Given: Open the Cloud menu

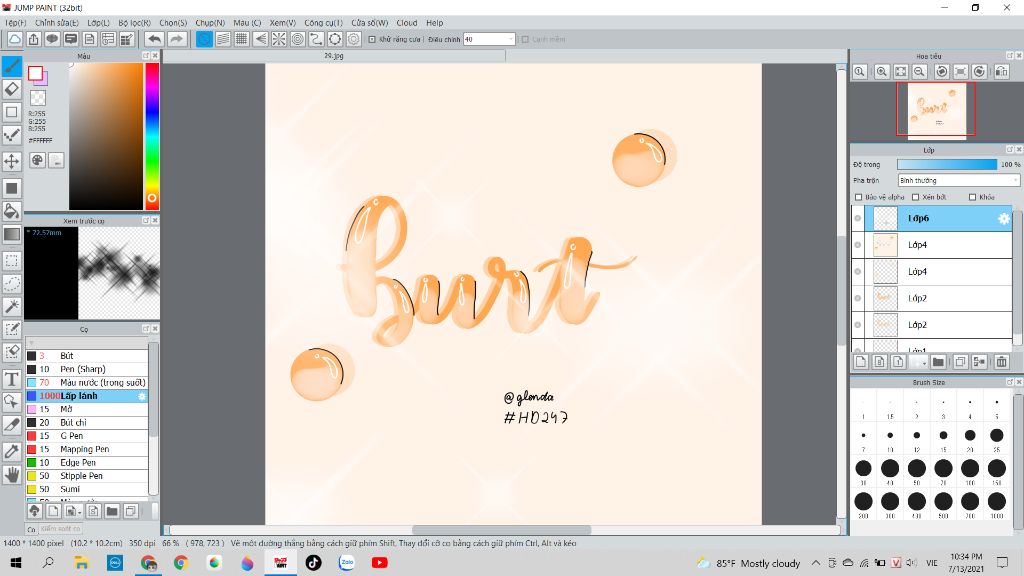Looking at the screenshot, I should [x=407, y=23].
